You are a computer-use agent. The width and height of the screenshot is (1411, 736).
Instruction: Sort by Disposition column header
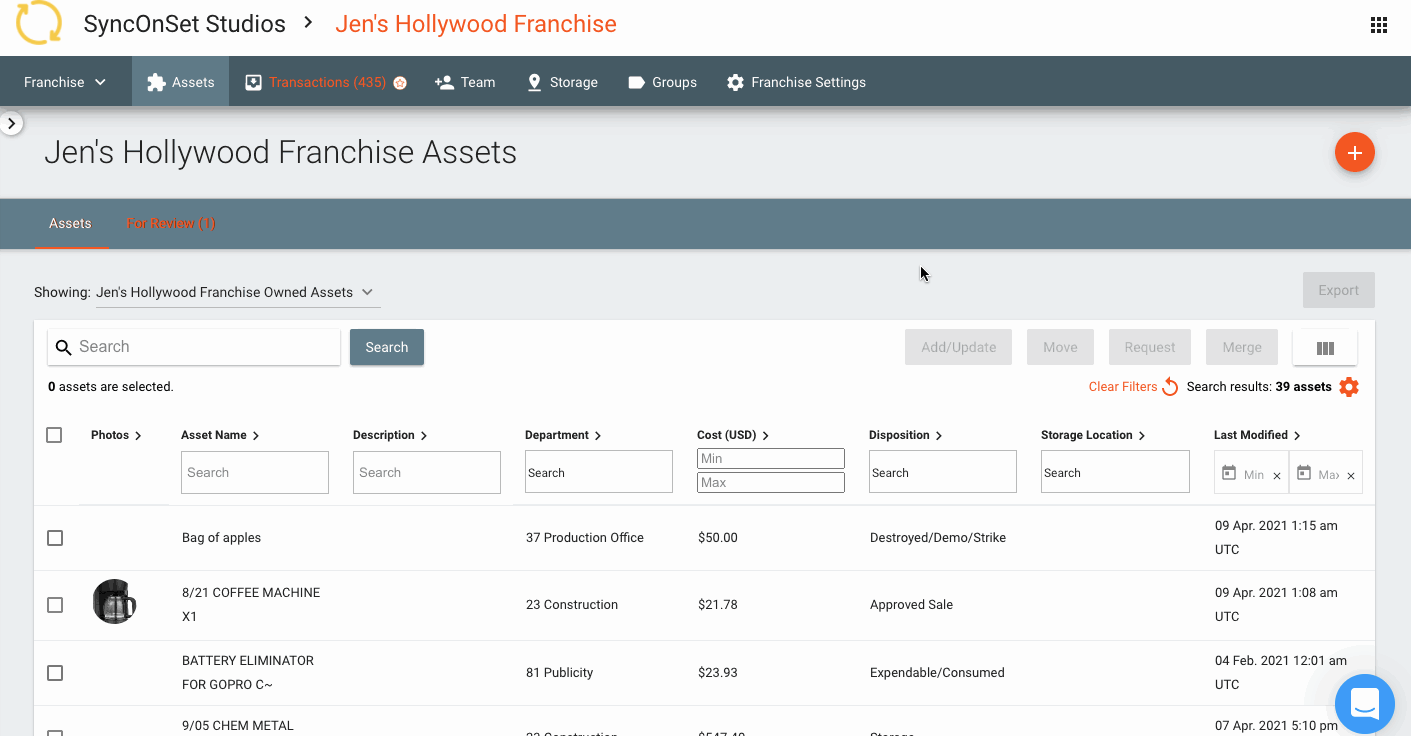(906, 435)
